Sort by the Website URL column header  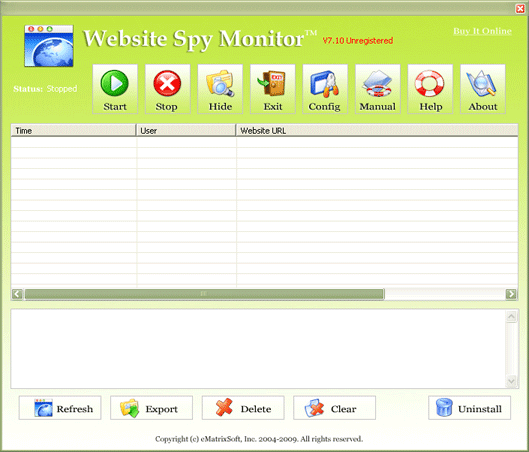[x=377, y=130]
